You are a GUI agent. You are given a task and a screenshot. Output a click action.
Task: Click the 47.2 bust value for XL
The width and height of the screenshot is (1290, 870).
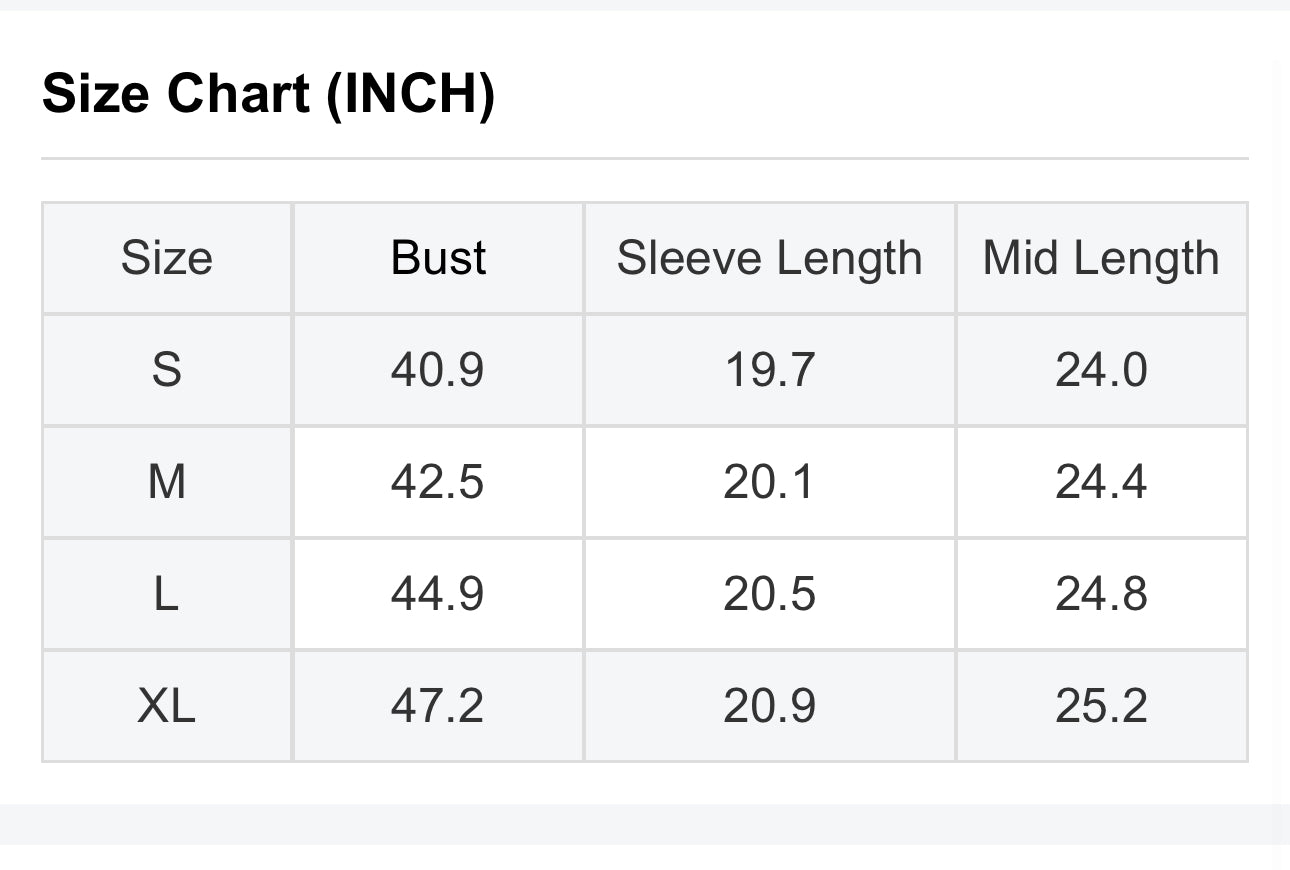click(x=438, y=706)
